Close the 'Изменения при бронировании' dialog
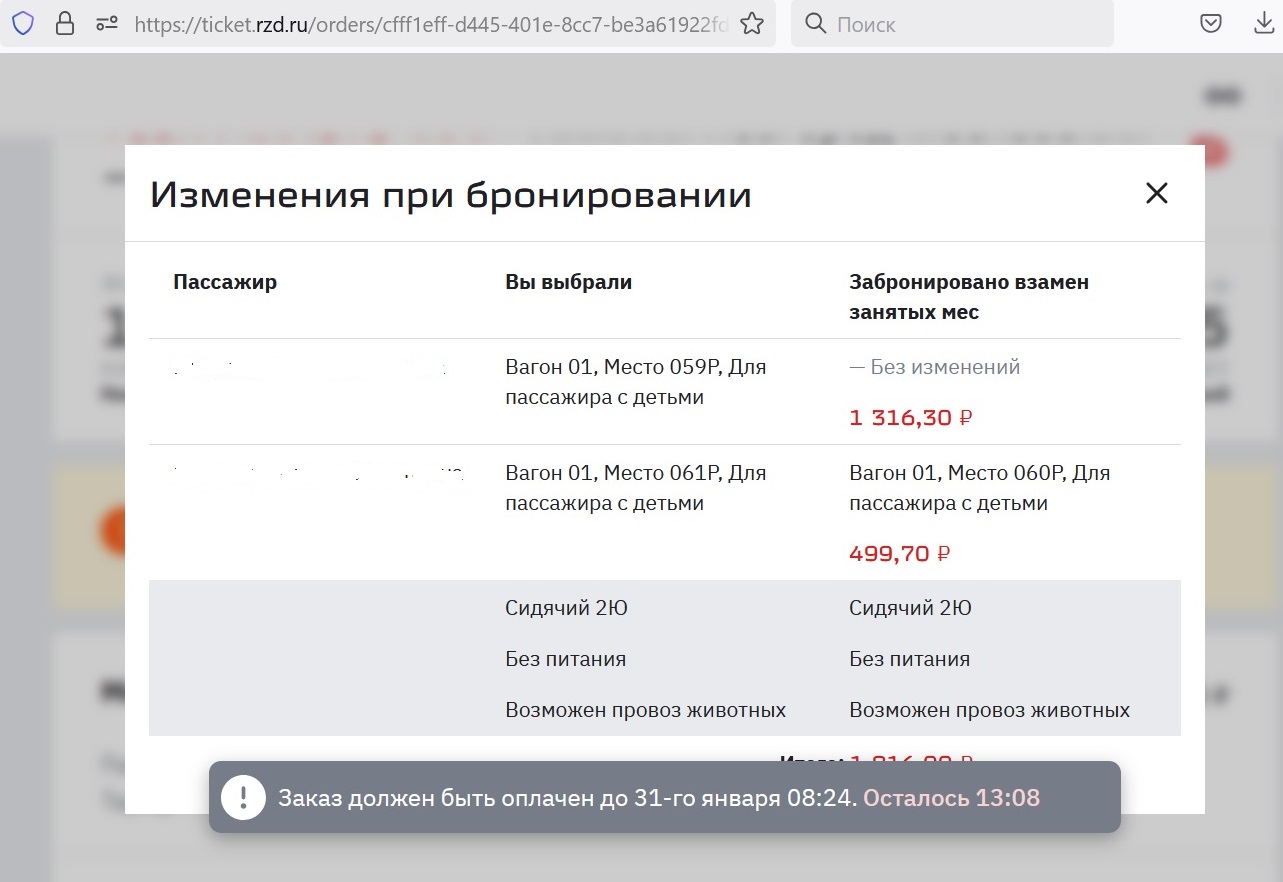Screen dimensions: 1283x882 [1156, 194]
